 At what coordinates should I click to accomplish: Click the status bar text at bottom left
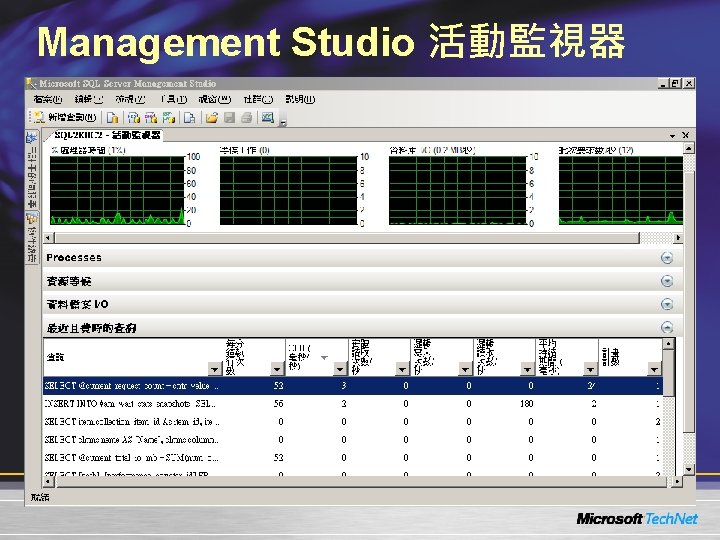pos(40,497)
